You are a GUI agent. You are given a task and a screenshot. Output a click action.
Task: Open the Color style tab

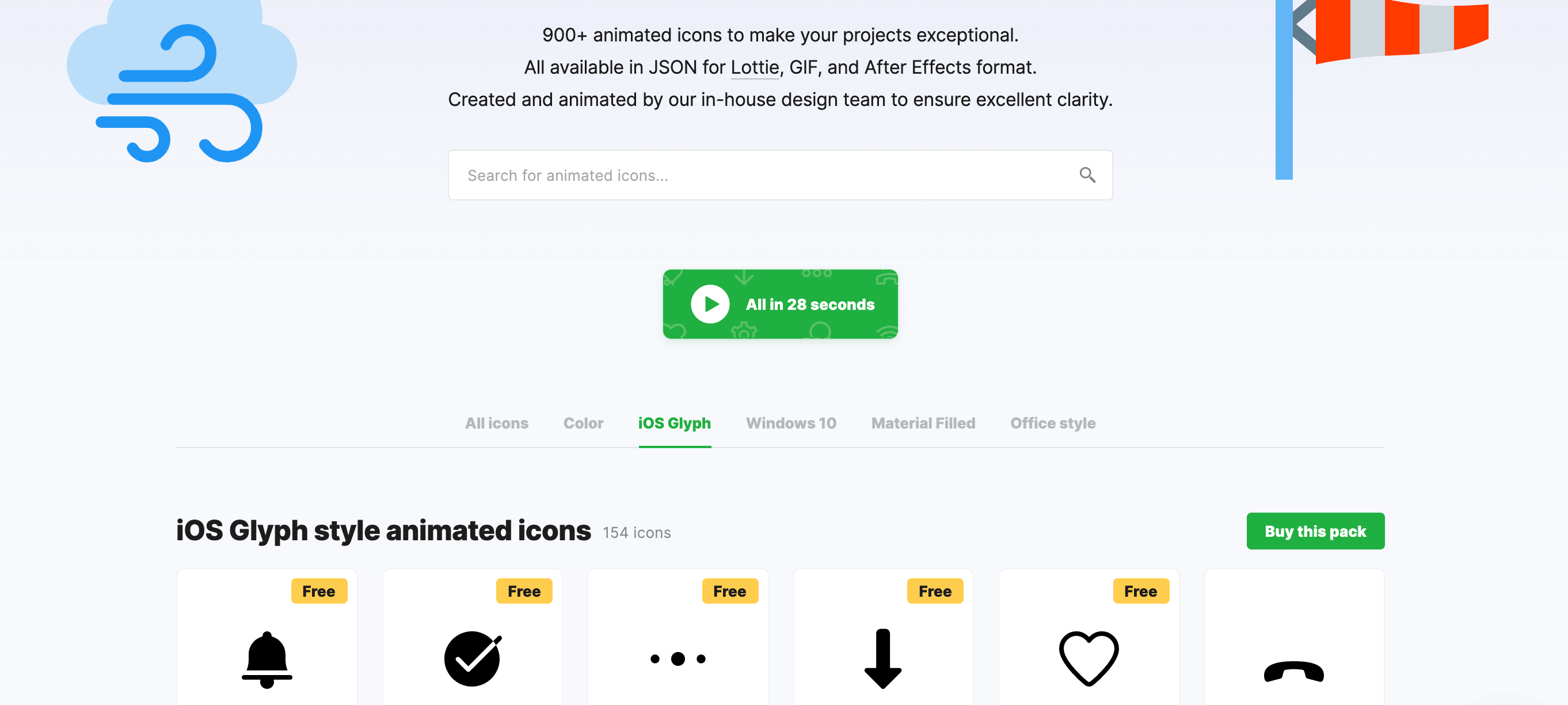coord(583,423)
